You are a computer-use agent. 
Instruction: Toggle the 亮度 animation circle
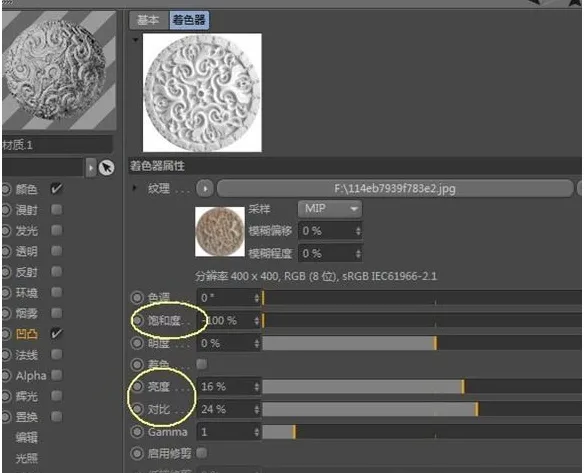coord(137,387)
